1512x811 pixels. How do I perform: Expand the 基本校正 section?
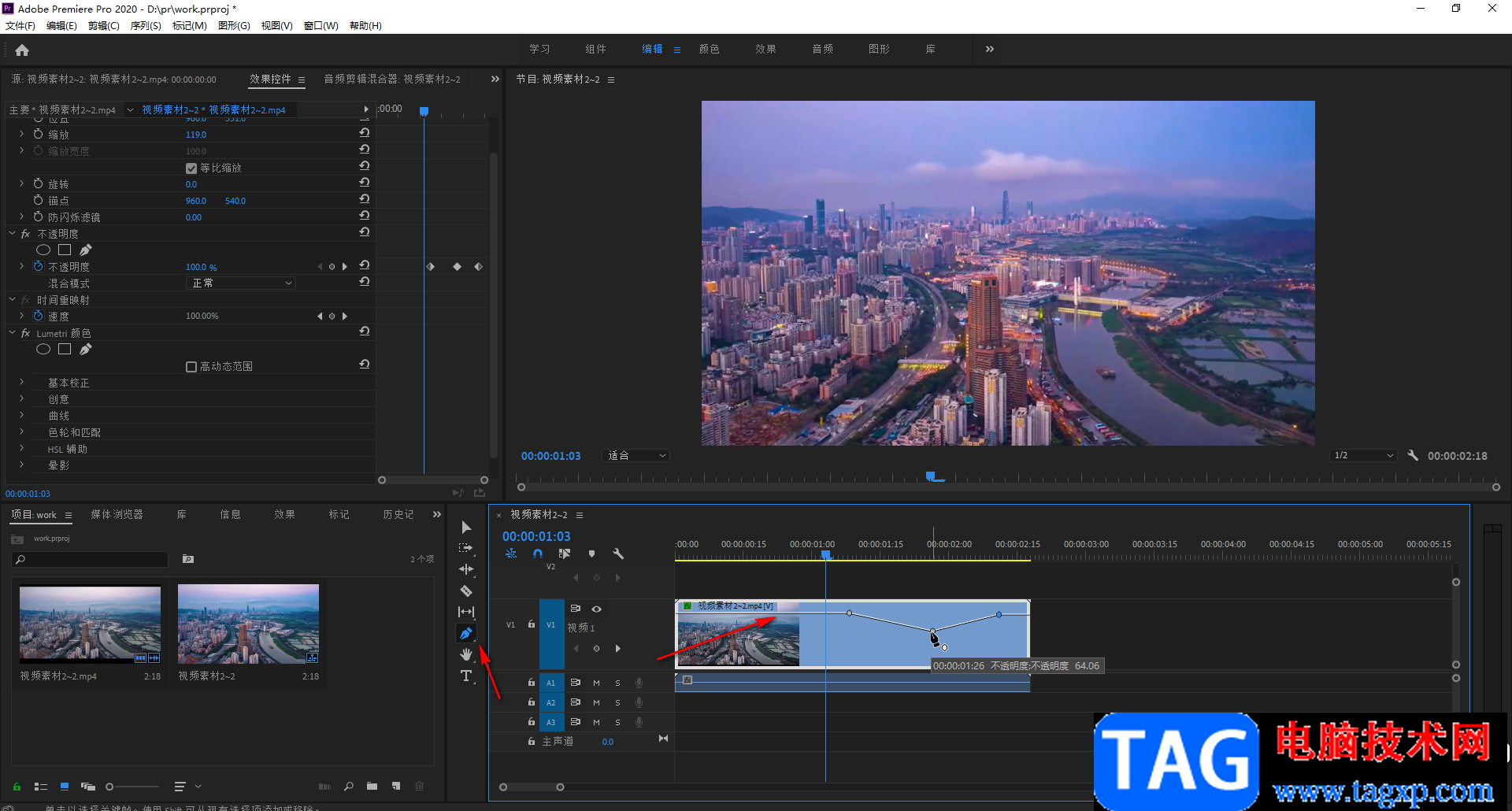(x=22, y=383)
